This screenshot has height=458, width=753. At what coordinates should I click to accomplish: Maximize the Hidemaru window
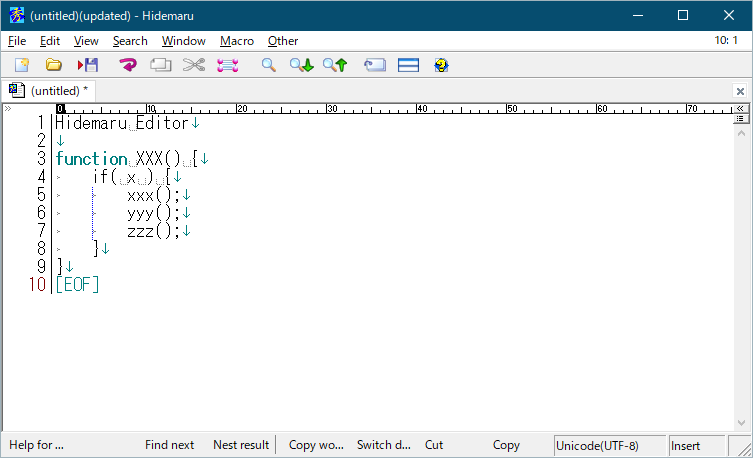[683, 15]
